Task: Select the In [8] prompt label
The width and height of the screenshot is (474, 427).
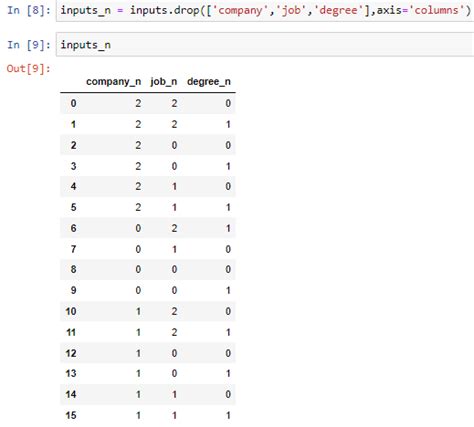Action: pos(29,10)
